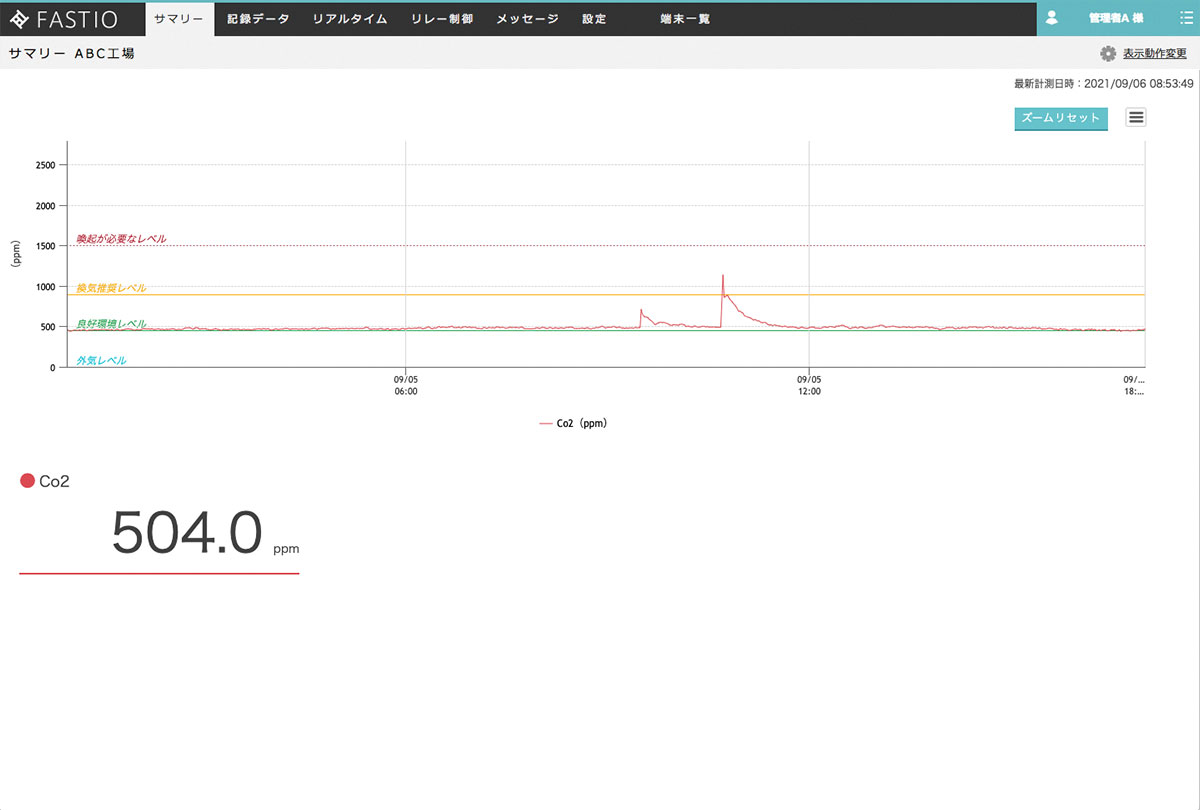
Task: Click the user profile icon
Action: click(x=1051, y=18)
